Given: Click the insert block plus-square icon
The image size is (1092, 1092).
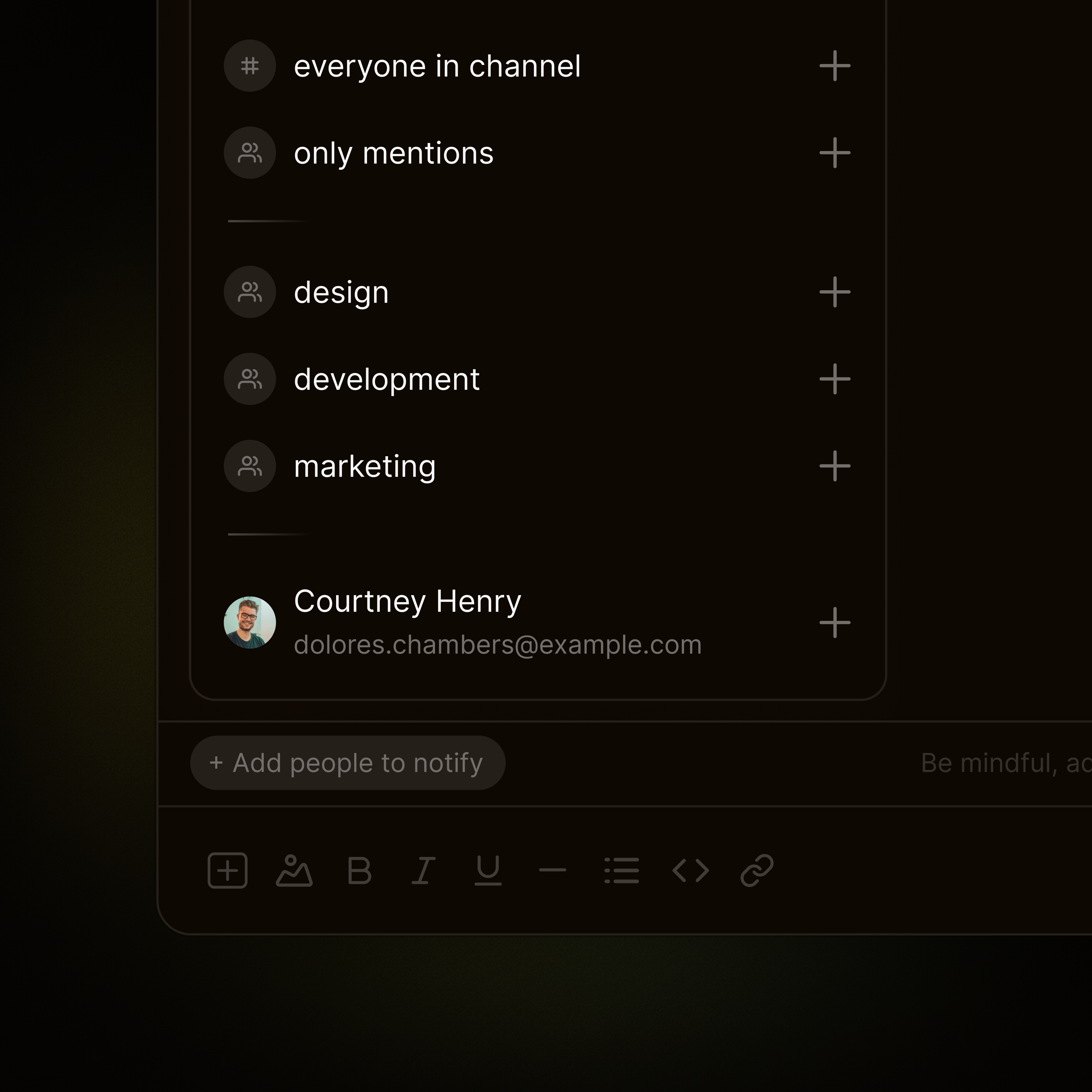Looking at the screenshot, I should [x=227, y=871].
